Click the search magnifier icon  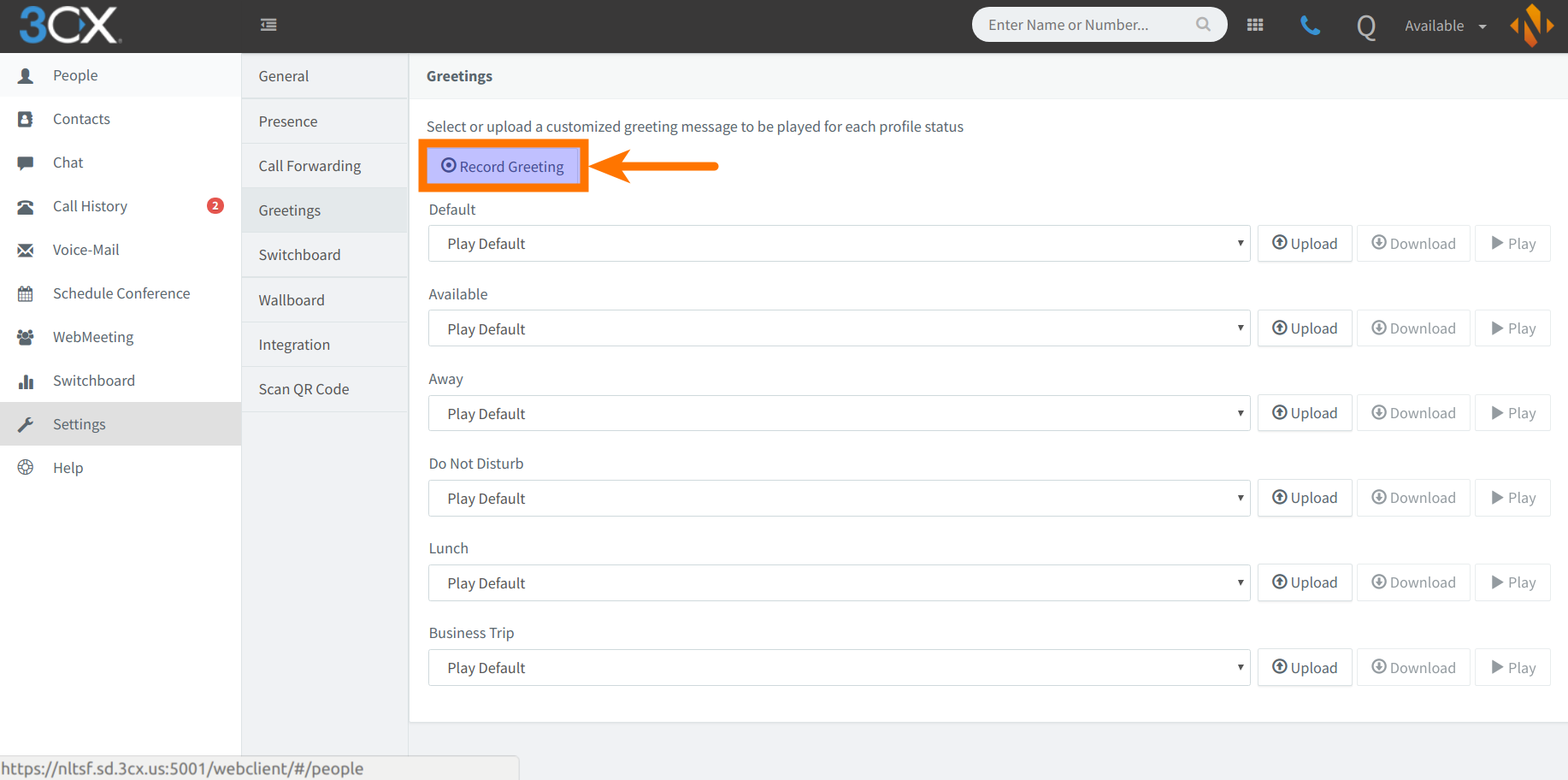pyautogui.click(x=1203, y=24)
